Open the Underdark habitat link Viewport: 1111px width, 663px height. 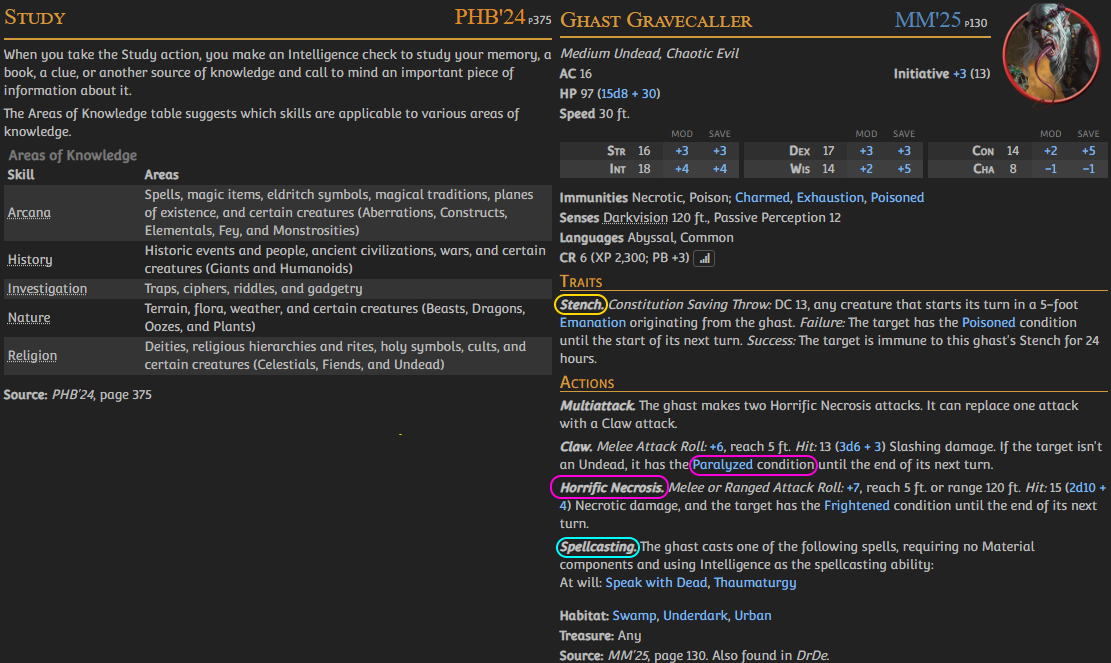694,616
